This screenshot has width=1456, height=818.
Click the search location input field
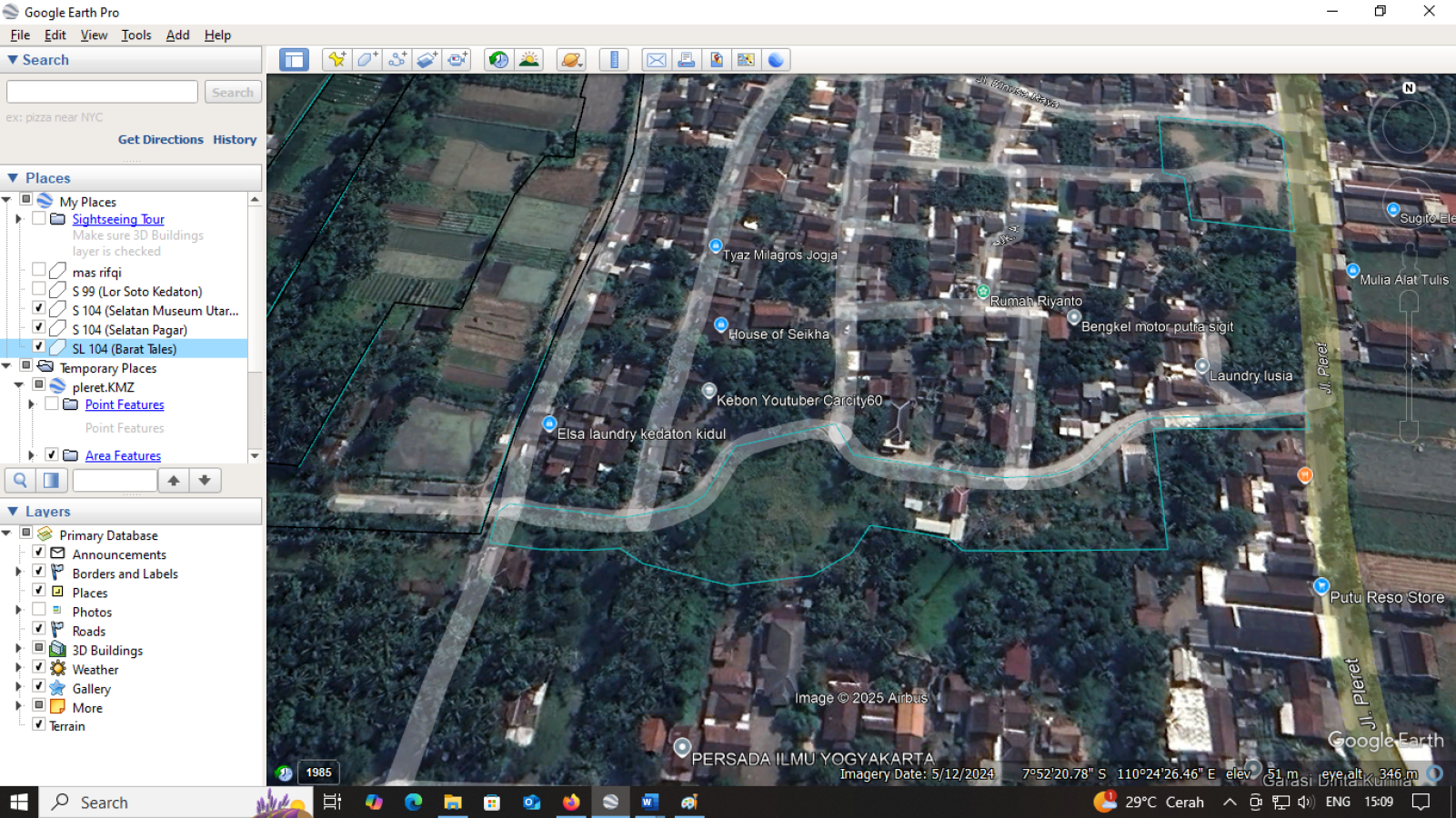click(x=102, y=92)
